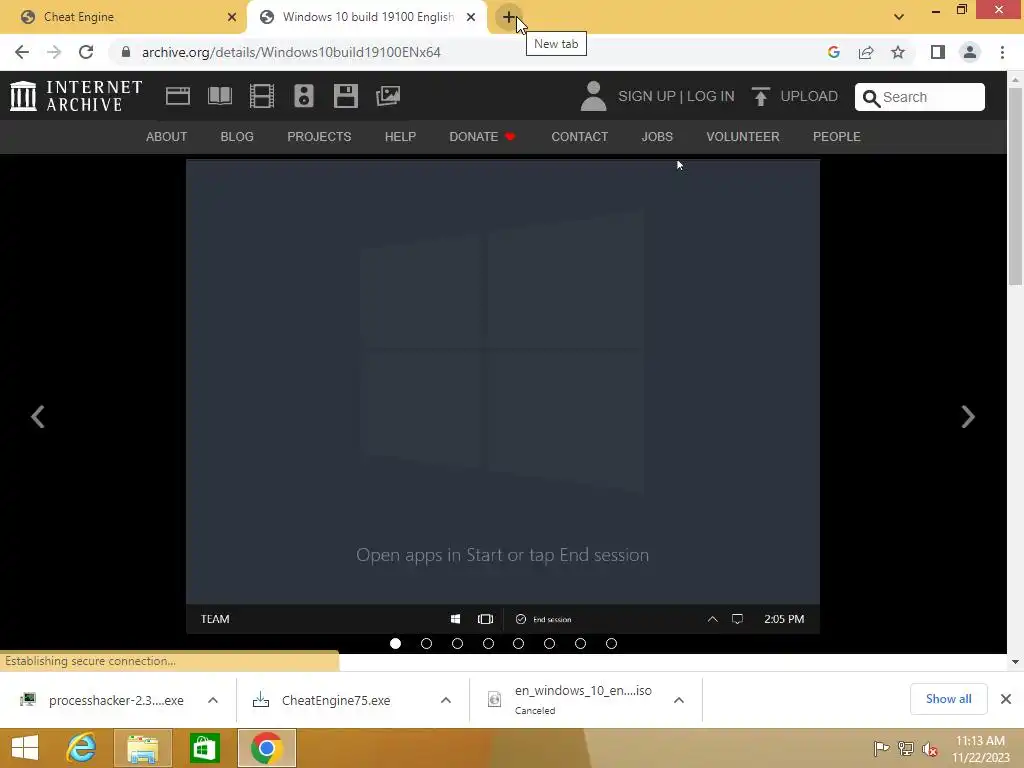
Task: Expand en_windows_10 iso download options
Action: [679, 700]
